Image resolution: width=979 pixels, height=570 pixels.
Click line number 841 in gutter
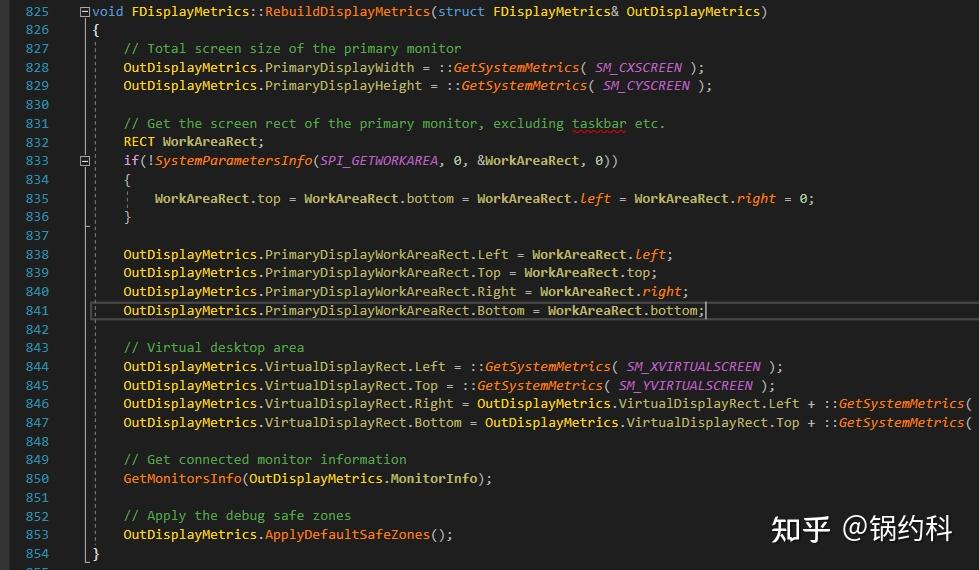coord(37,310)
